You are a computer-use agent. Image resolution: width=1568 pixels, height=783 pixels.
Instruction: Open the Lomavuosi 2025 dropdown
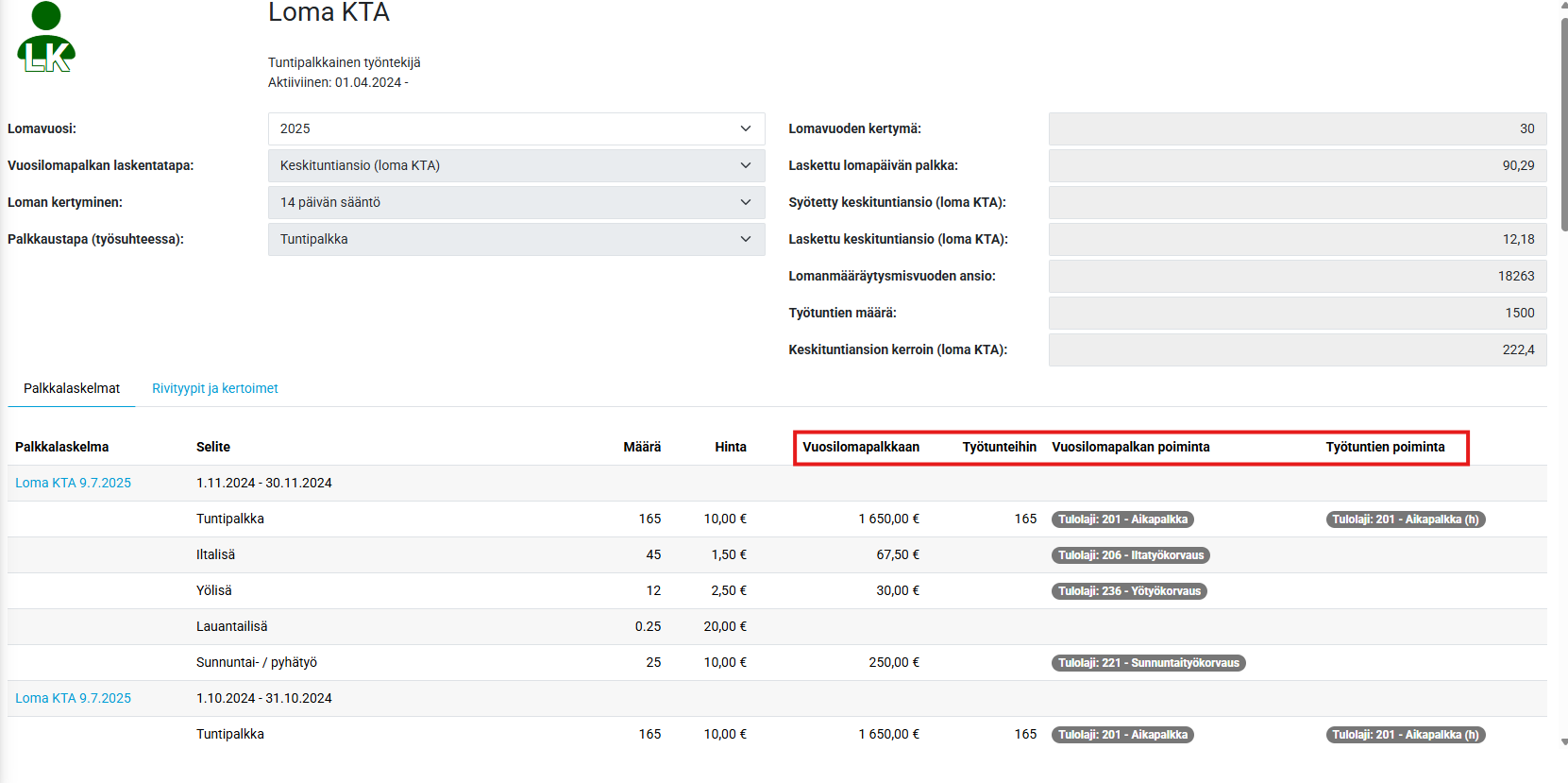[x=515, y=128]
